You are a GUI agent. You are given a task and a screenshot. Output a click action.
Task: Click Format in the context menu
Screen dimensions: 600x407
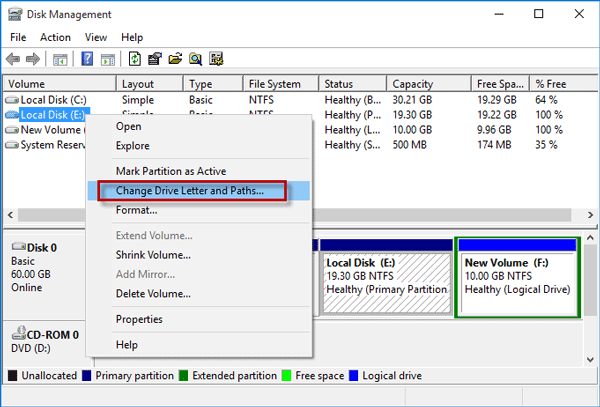[x=136, y=211]
